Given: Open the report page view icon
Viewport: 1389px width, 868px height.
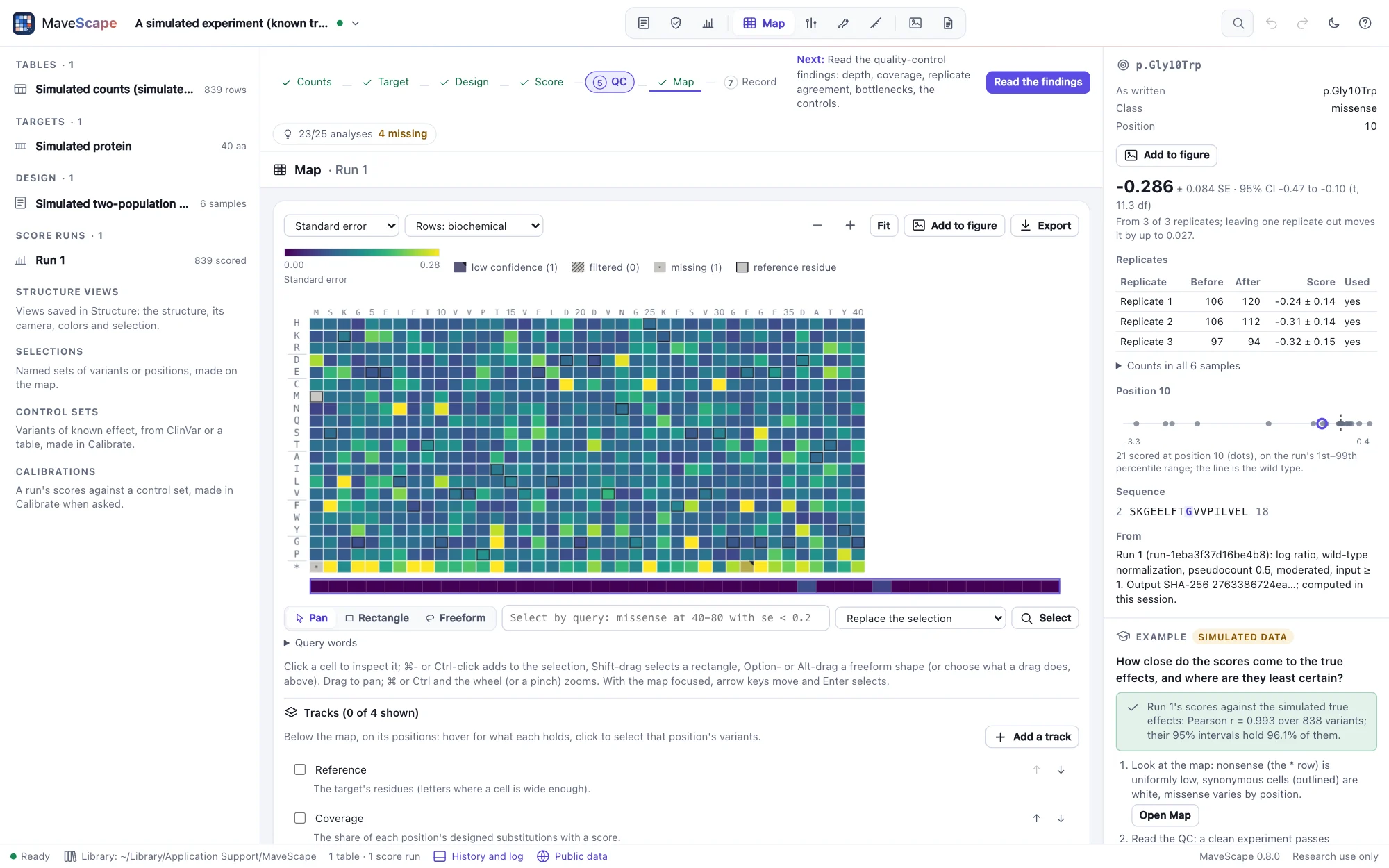Looking at the screenshot, I should pos(948,23).
